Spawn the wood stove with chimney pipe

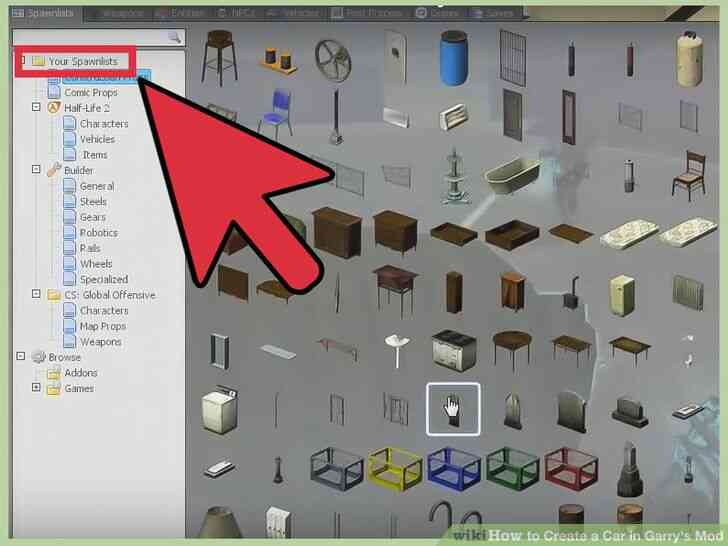pyautogui.click(x=571, y=292)
